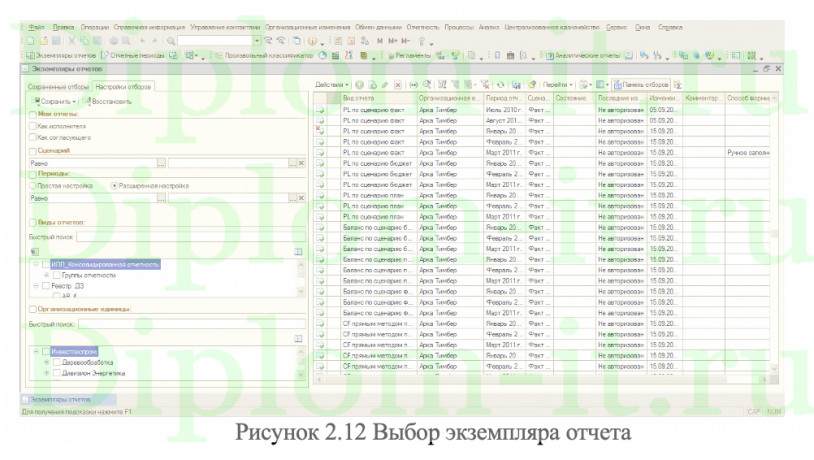Collapse the ИПП_Консолидированная отчетность tree node
The width and height of the screenshot is (814, 460).
tap(36, 264)
